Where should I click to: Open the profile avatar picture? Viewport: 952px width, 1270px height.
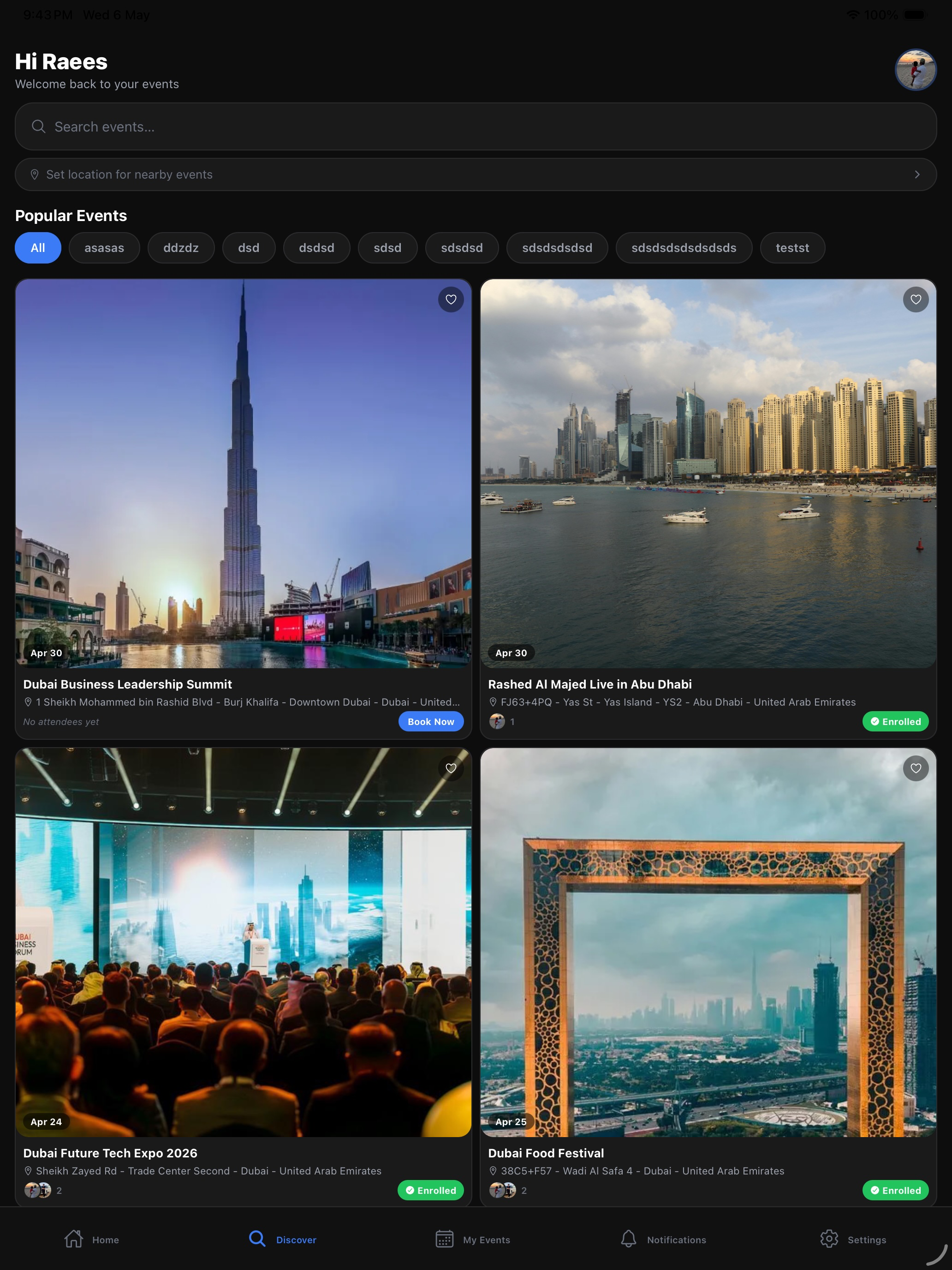(x=915, y=70)
